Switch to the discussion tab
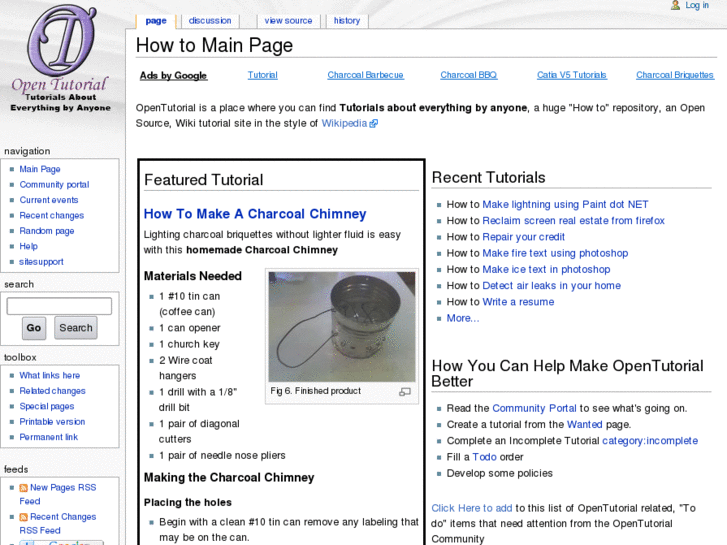 tap(210, 21)
